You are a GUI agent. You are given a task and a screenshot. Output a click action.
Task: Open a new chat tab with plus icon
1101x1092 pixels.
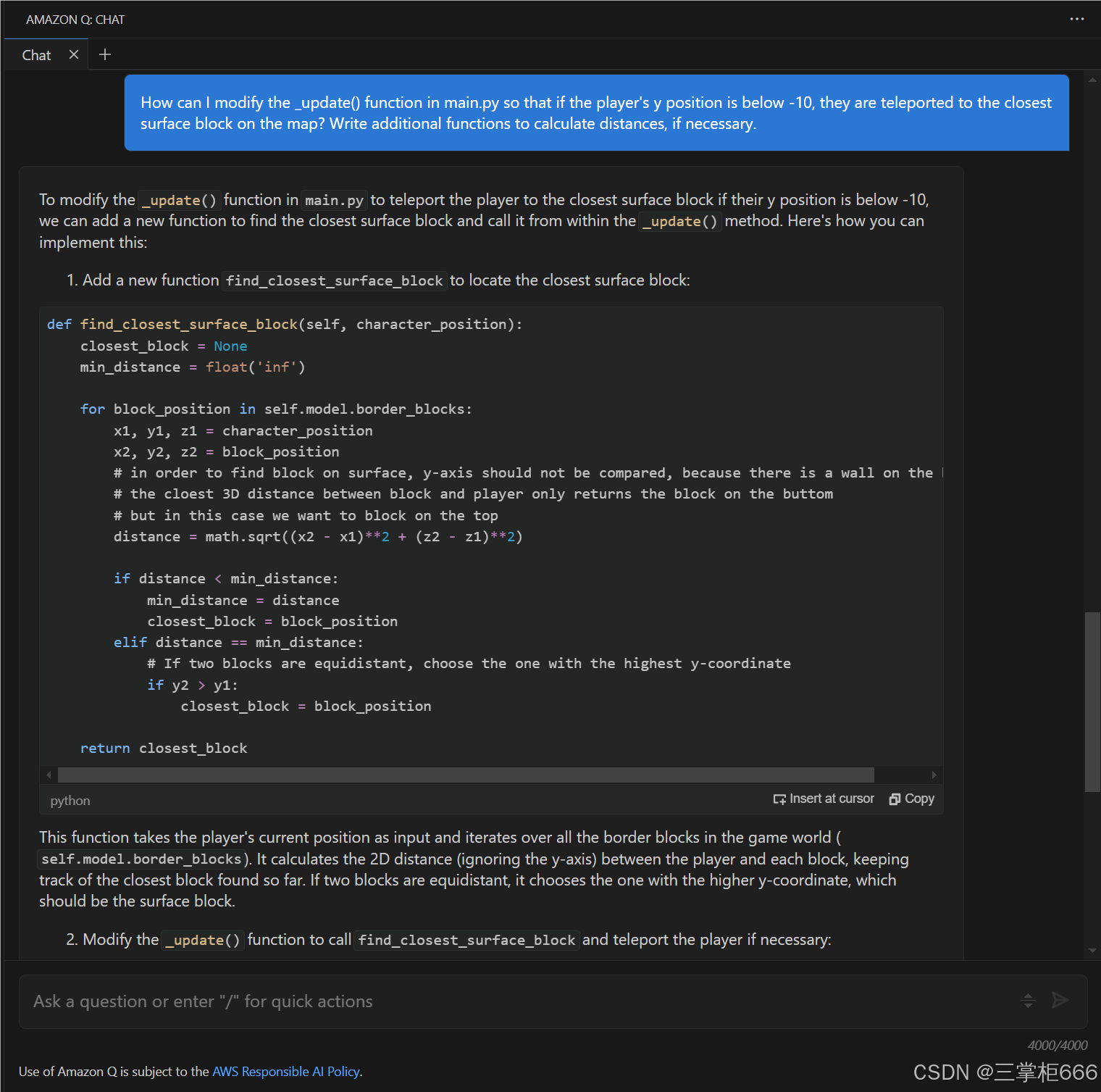tap(105, 54)
